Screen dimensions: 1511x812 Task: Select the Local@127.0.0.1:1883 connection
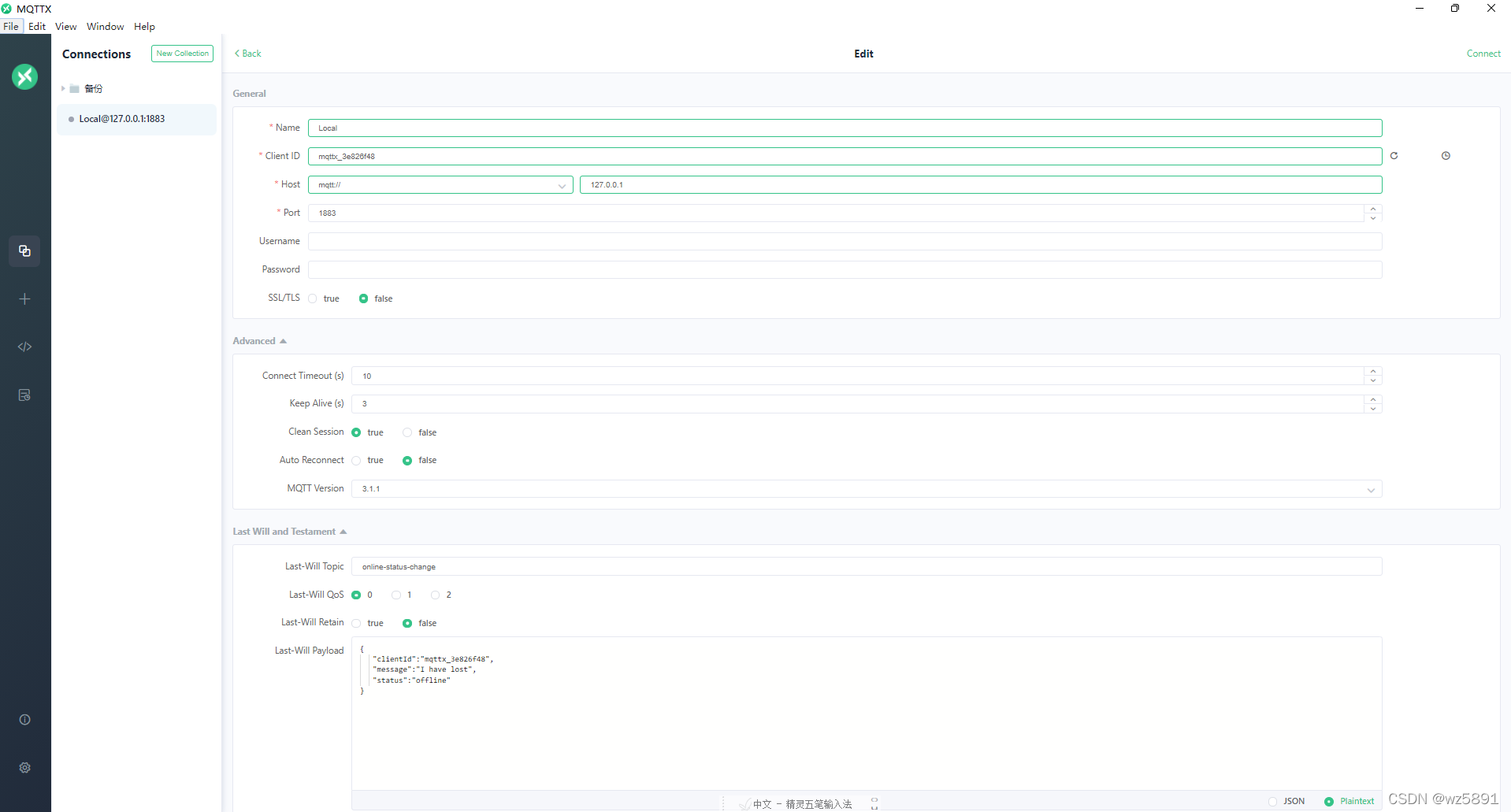click(x=136, y=120)
